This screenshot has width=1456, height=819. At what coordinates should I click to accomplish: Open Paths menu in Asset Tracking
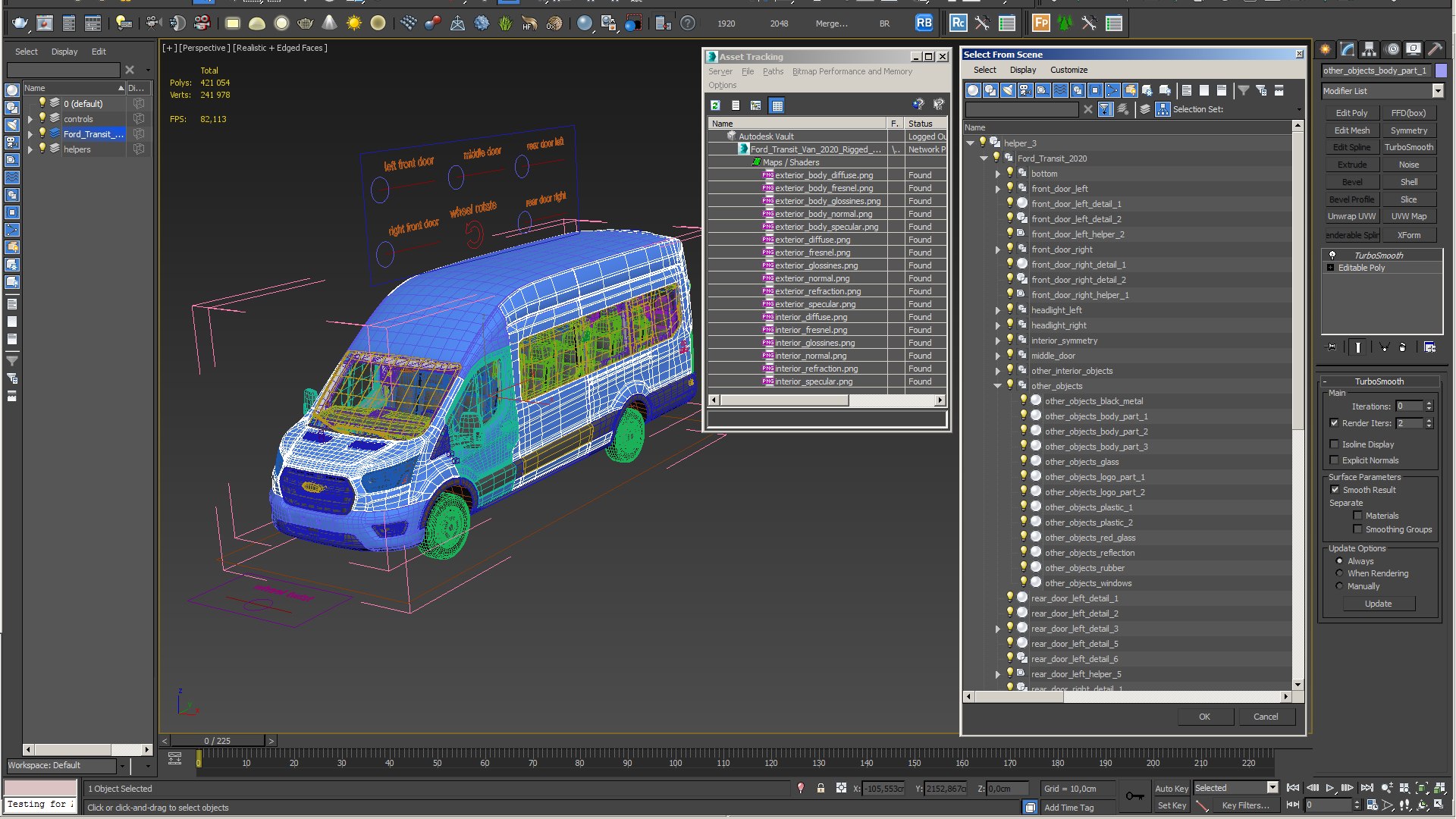[773, 71]
